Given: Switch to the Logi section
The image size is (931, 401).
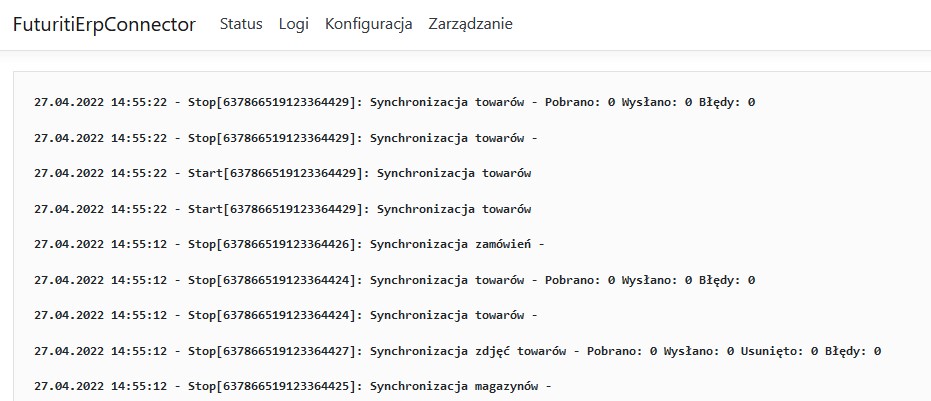Looking at the screenshot, I should (x=294, y=25).
